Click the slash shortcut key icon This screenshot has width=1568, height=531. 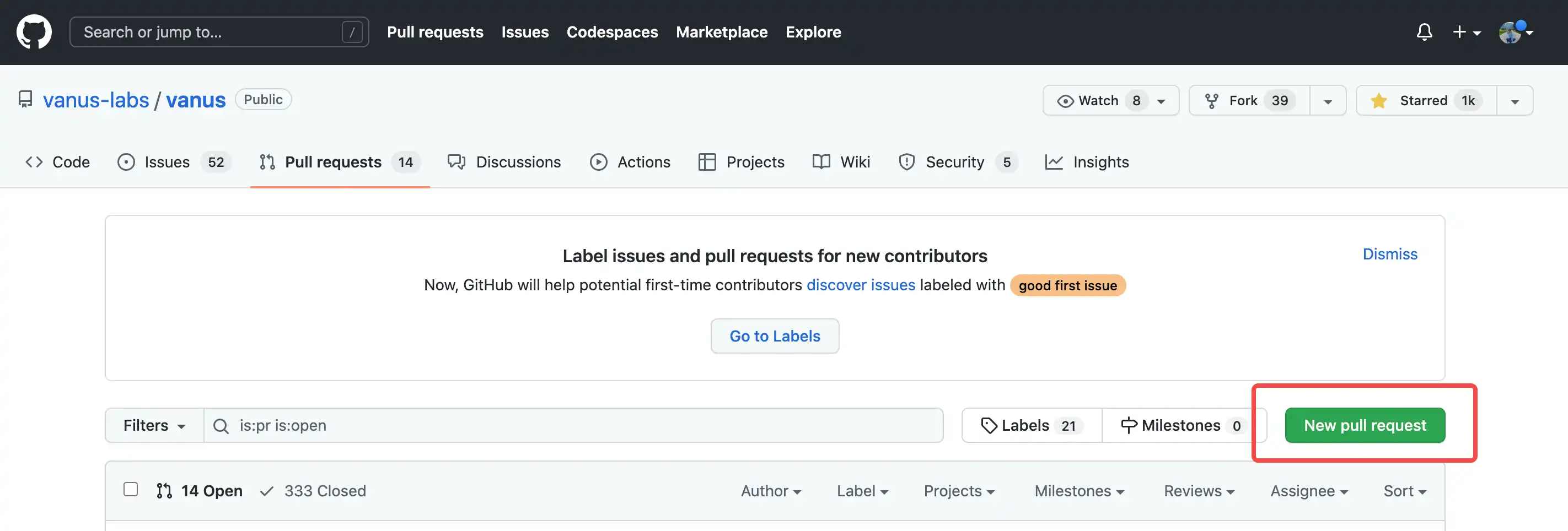click(352, 32)
